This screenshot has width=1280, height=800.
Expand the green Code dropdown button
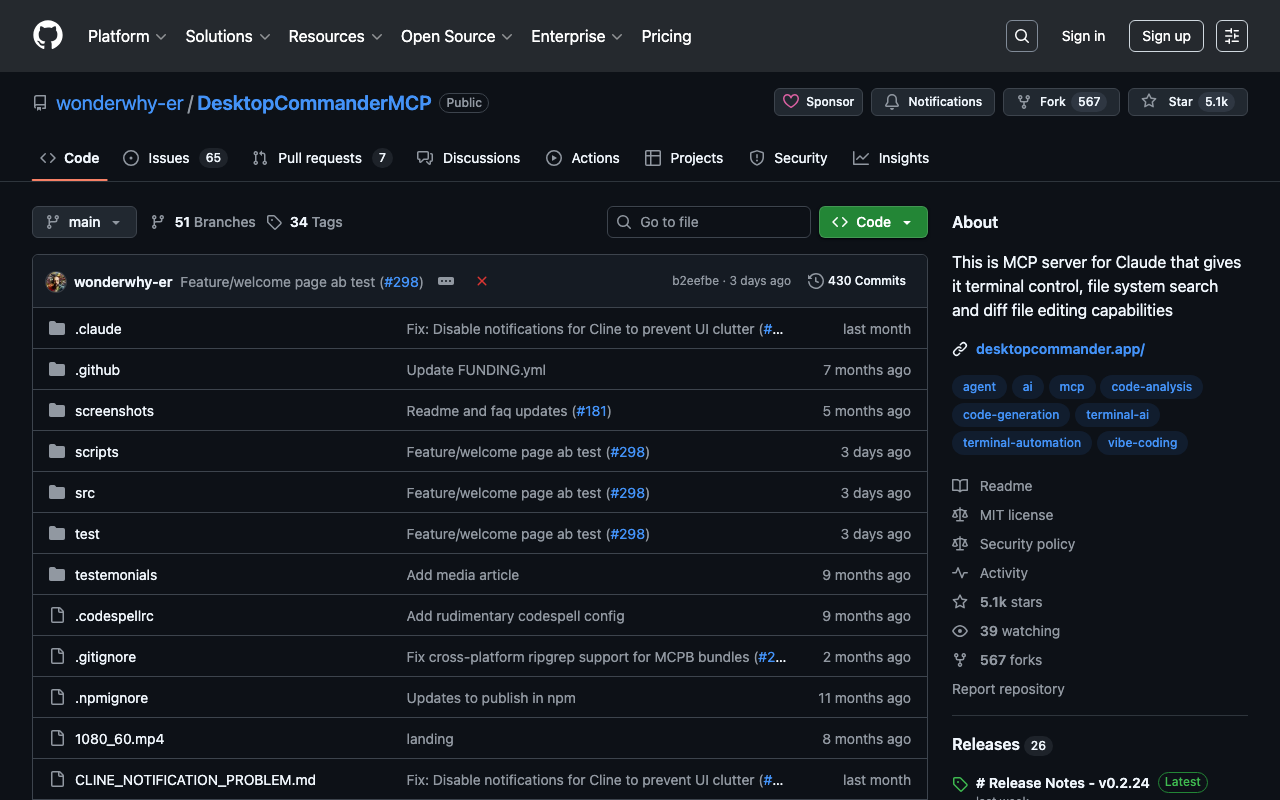(x=872, y=222)
